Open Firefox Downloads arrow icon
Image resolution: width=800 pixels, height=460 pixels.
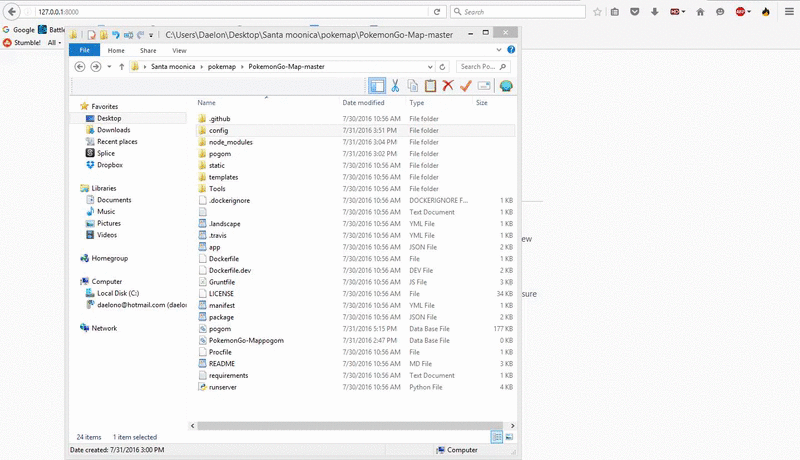tap(655, 12)
